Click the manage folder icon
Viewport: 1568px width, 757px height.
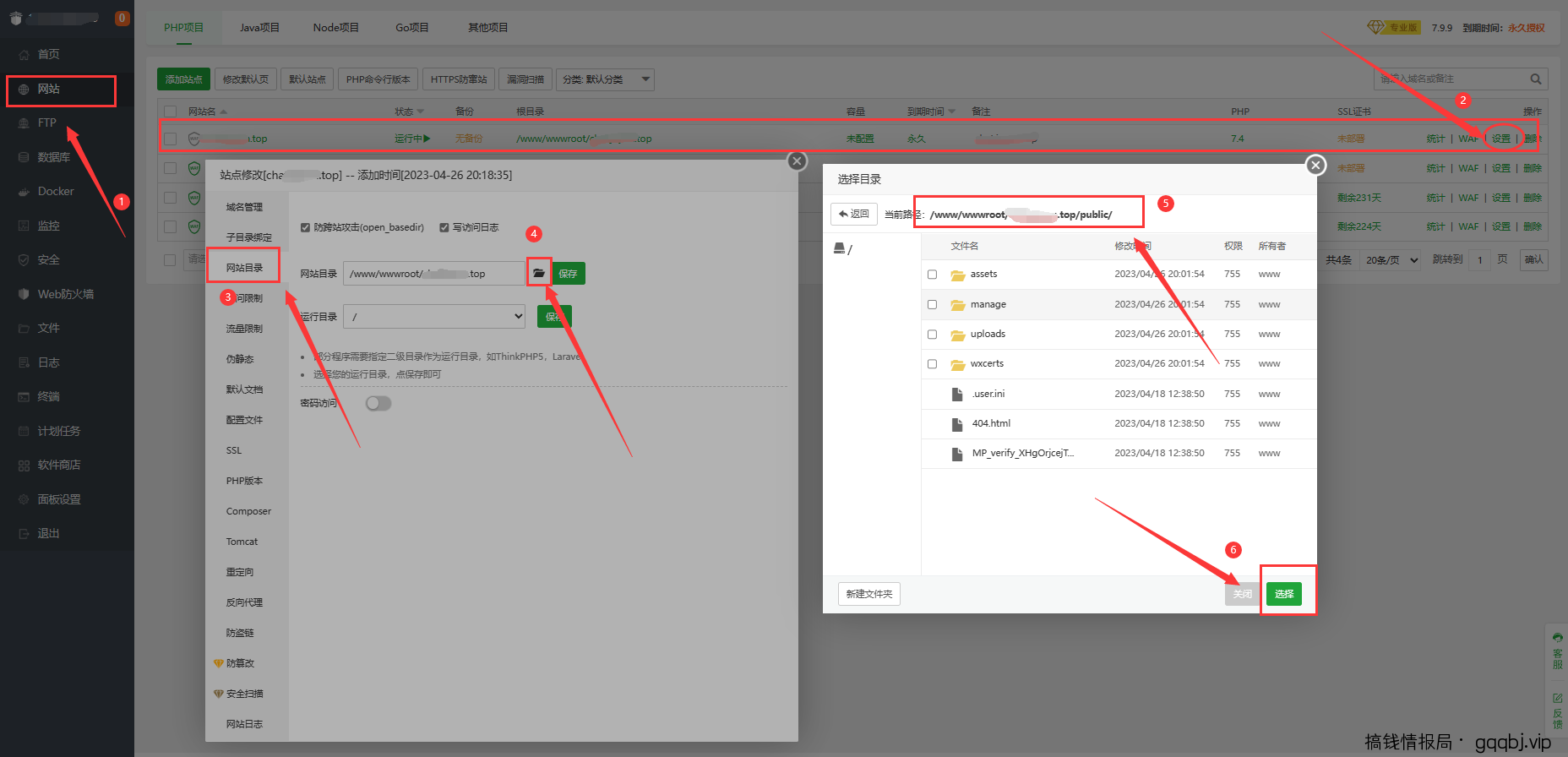pos(957,305)
